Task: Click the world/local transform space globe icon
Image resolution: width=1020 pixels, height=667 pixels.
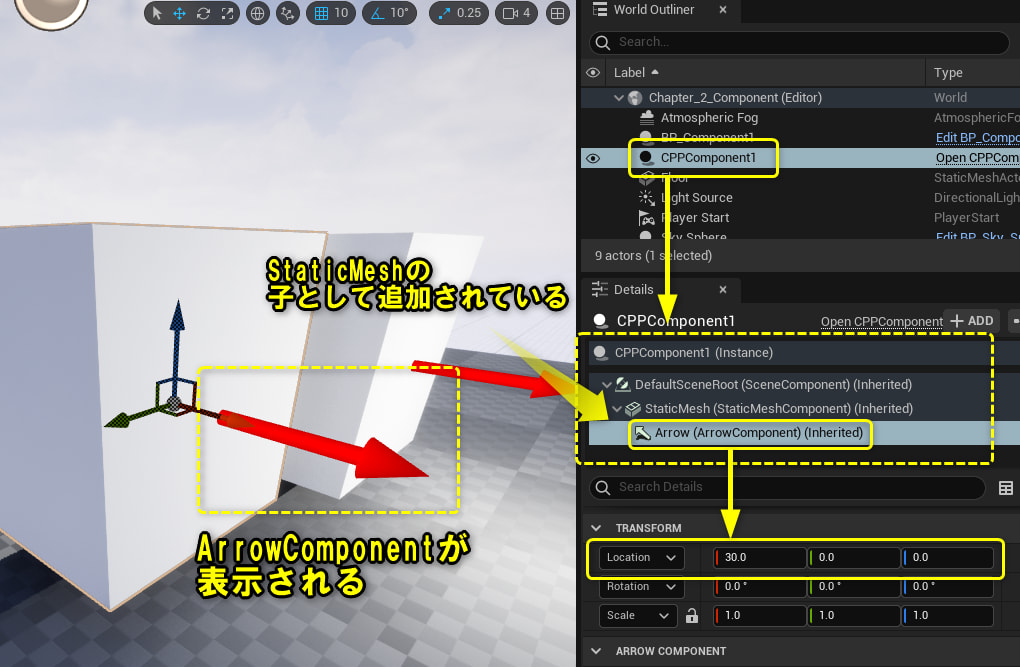Action: (257, 13)
